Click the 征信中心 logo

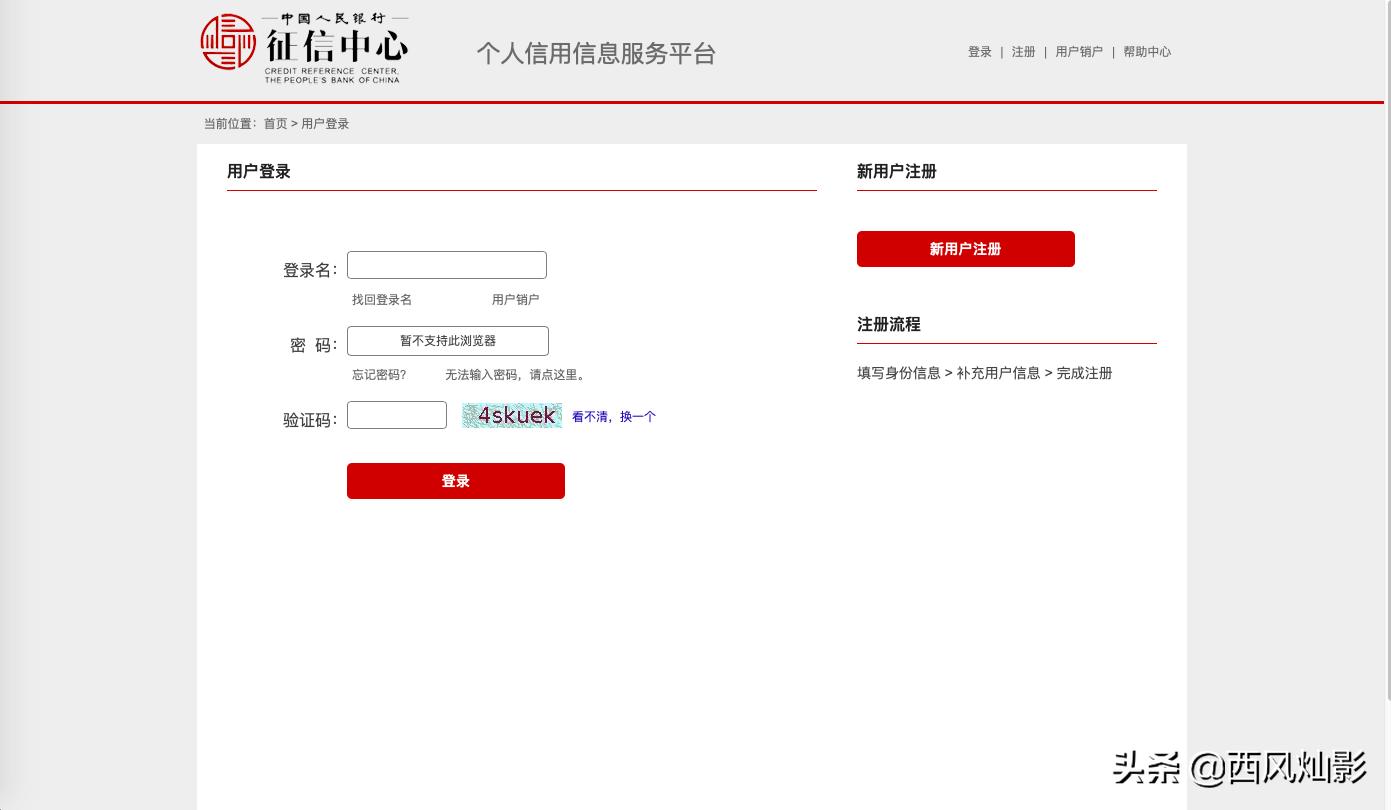(305, 47)
